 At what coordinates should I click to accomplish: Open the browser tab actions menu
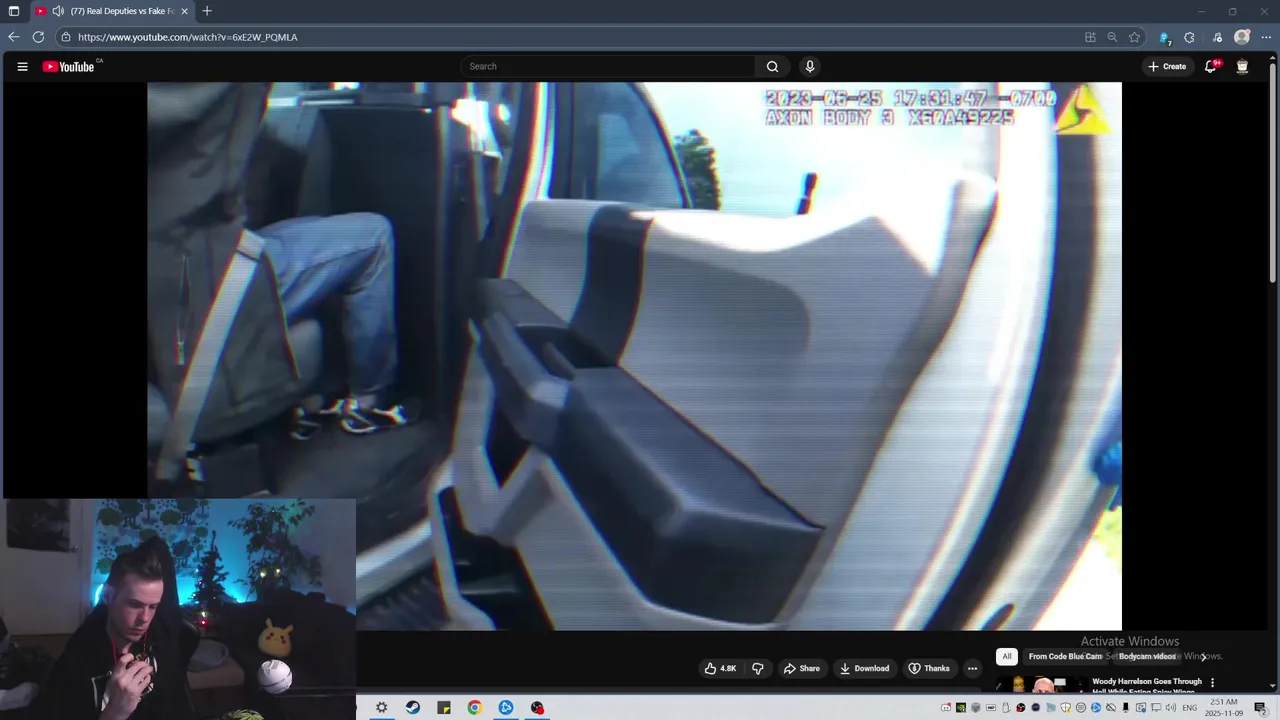[14, 11]
